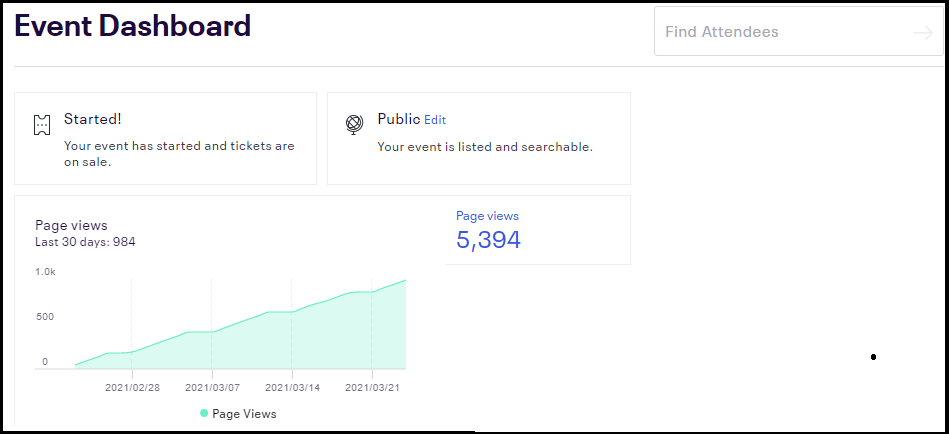Click the Event Dashboard heading
Image resolution: width=949 pixels, height=434 pixels.
tap(132, 26)
